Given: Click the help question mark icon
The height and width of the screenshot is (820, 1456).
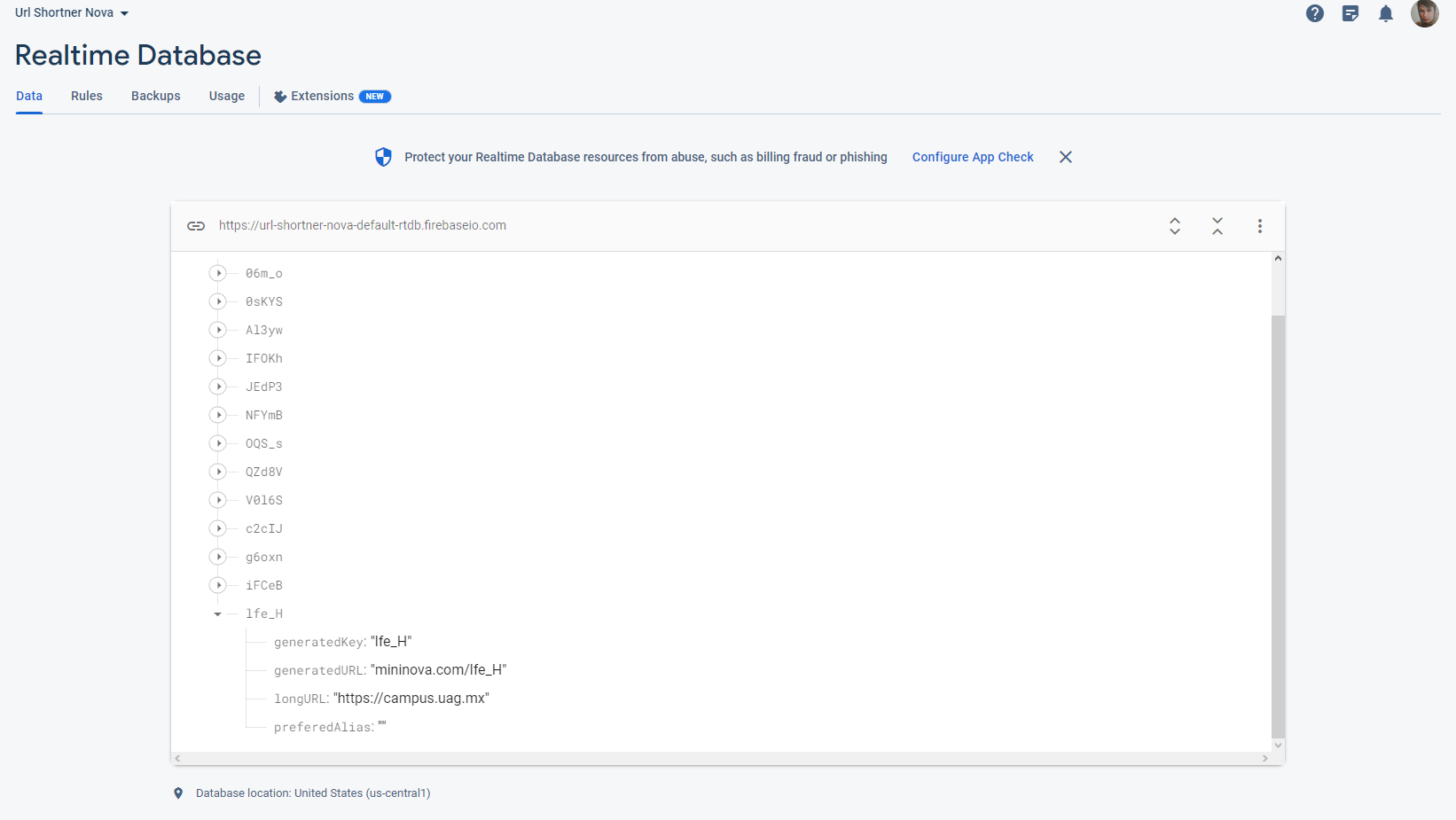Looking at the screenshot, I should tap(1314, 13).
